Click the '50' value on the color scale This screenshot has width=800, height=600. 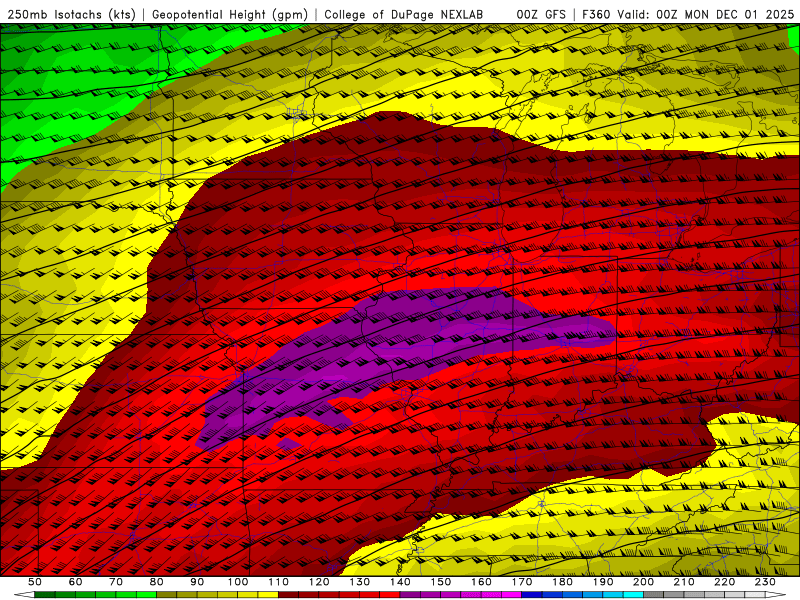35,582
